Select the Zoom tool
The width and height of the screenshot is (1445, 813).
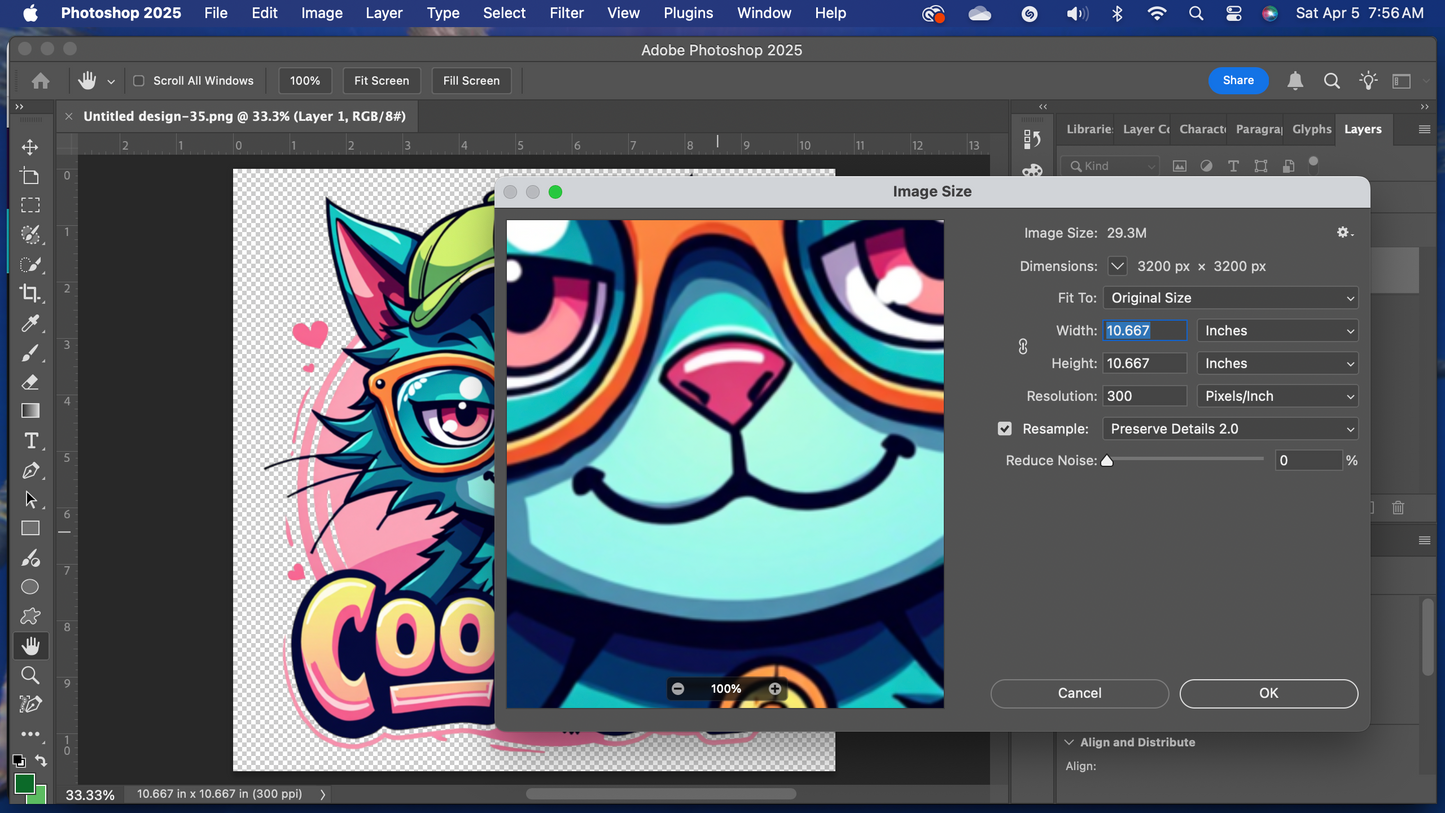[x=30, y=675]
